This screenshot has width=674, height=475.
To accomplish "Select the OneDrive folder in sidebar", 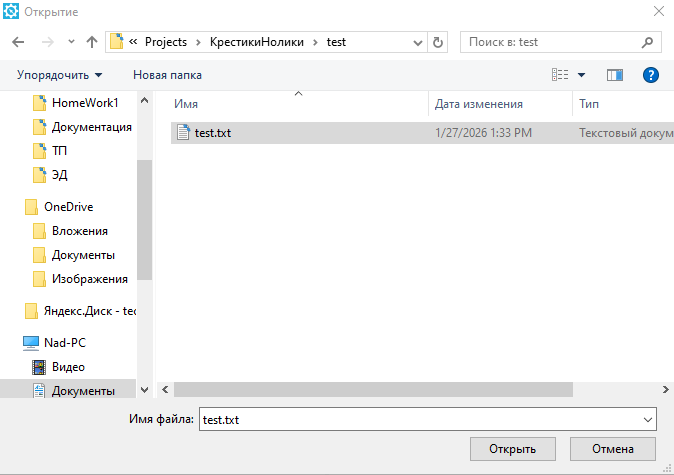I will (x=68, y=206).
